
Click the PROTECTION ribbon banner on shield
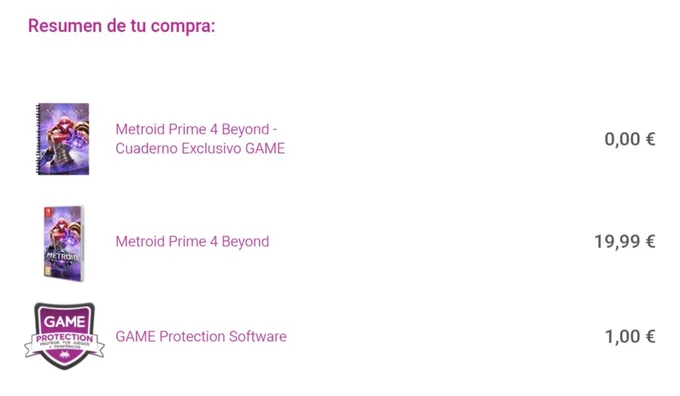coord(64,341)
